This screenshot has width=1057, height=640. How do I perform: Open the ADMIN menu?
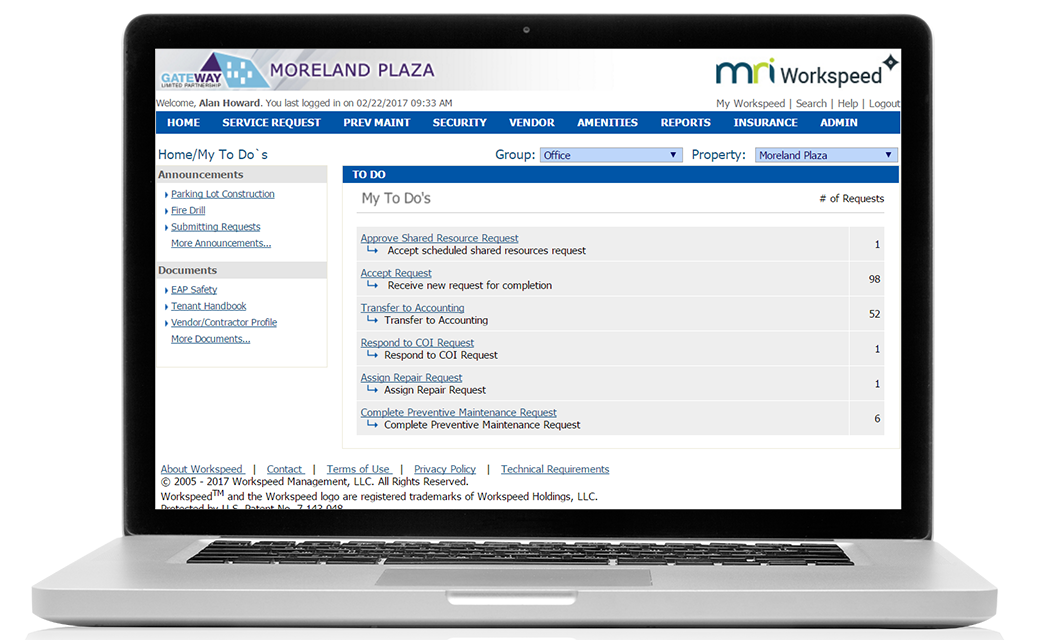(x=839, y=123)
